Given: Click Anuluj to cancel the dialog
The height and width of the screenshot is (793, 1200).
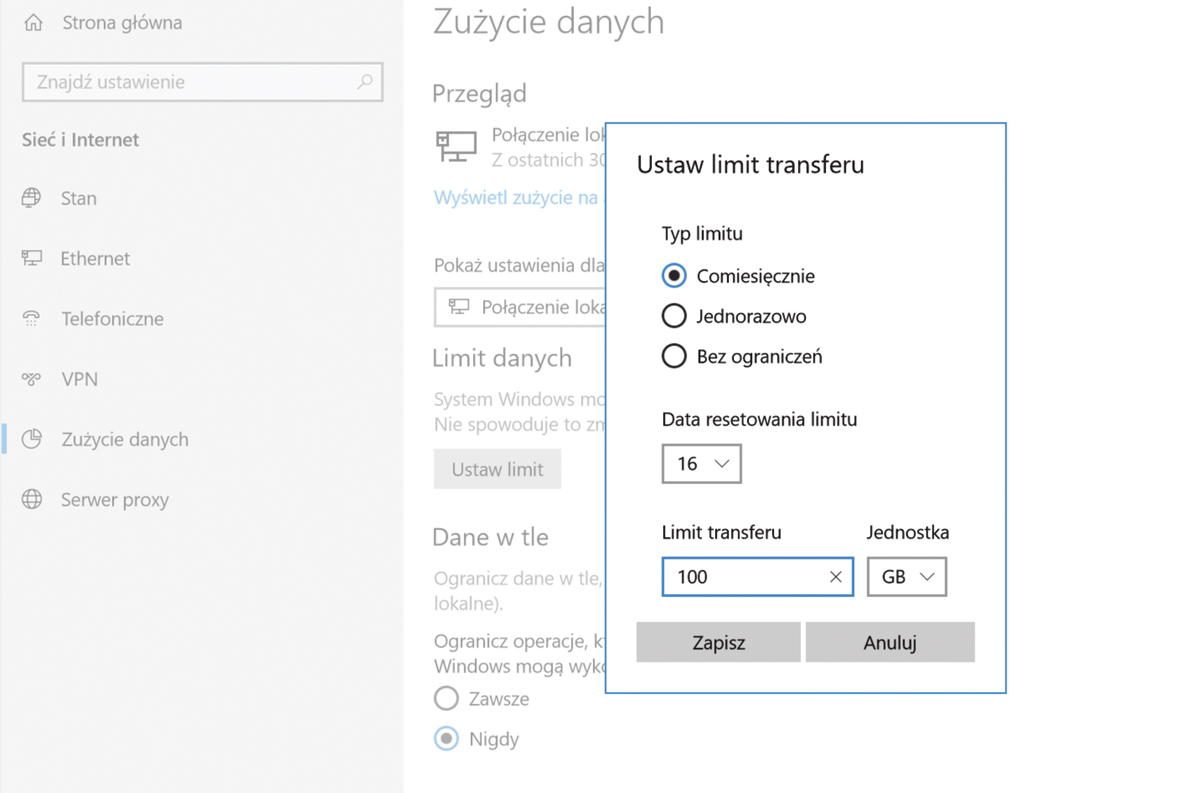Looking at the screenshot, I should pyautogui.click(x=889, y=642).
